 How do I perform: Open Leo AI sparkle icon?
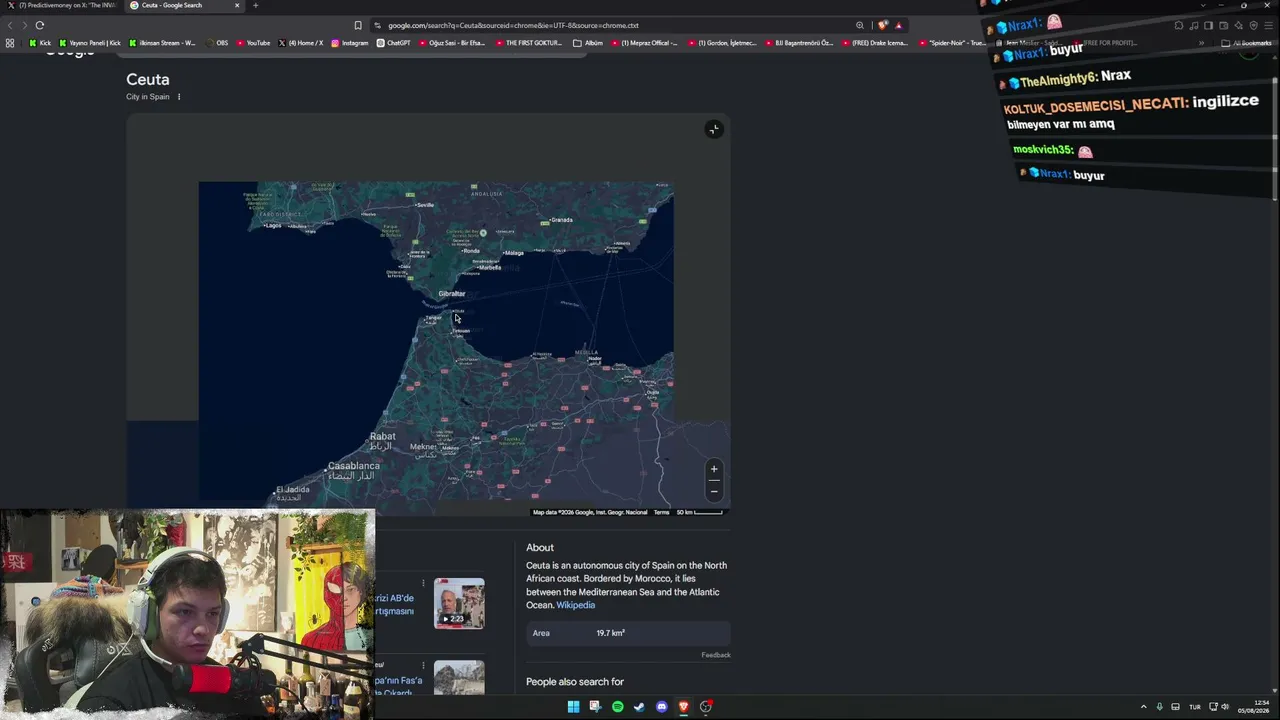click(1239, 25)
